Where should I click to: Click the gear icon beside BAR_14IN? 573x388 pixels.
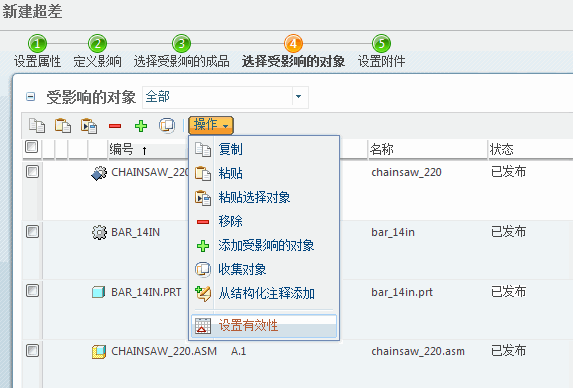pyautogui.click(x=99, y=232)
